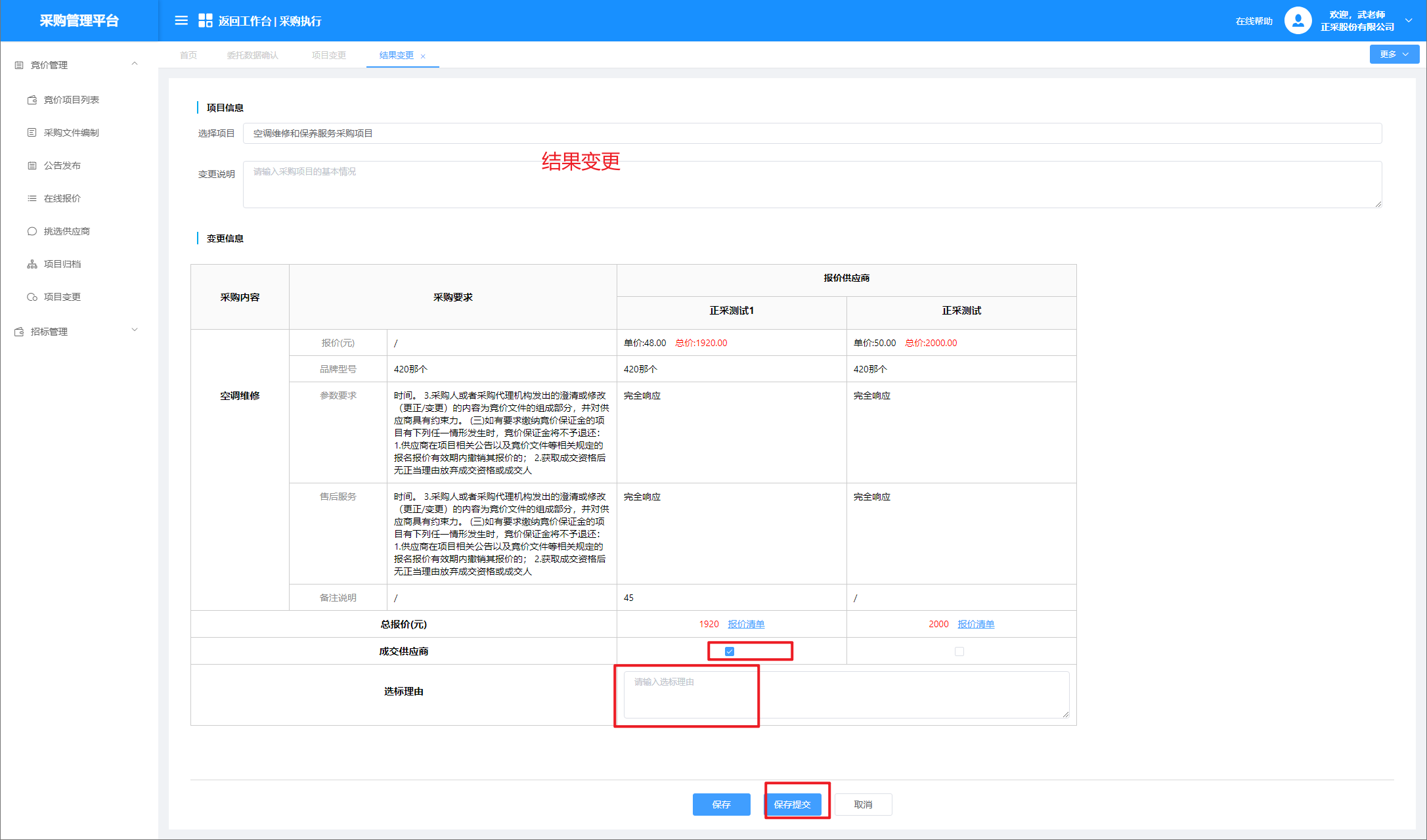This screenshot has width=1427, height=840.
Task: Open 在线报价 sidebar item
Action: point(62,198)
